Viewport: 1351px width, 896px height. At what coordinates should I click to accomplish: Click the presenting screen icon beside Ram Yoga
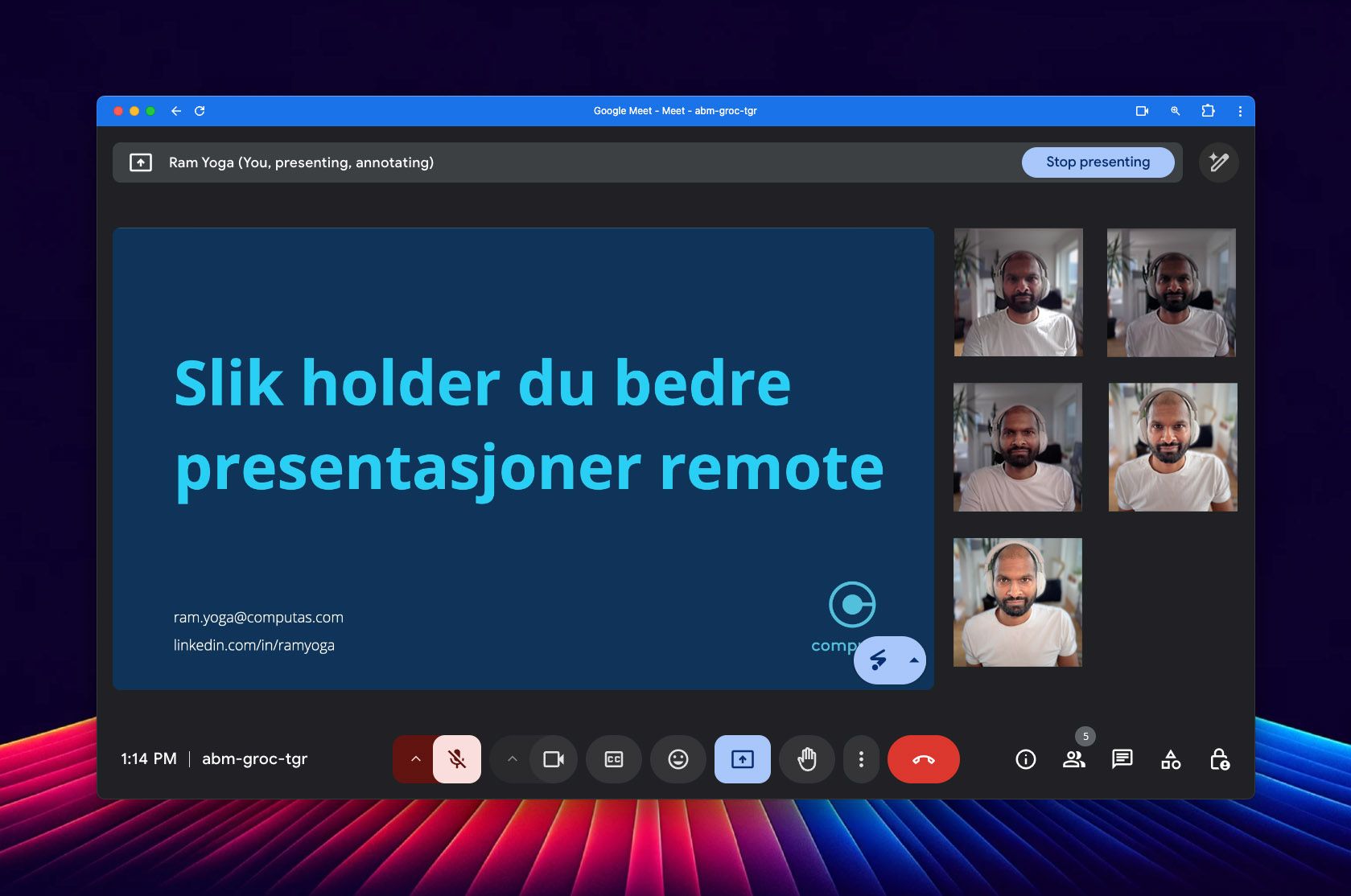pos(141,162)
